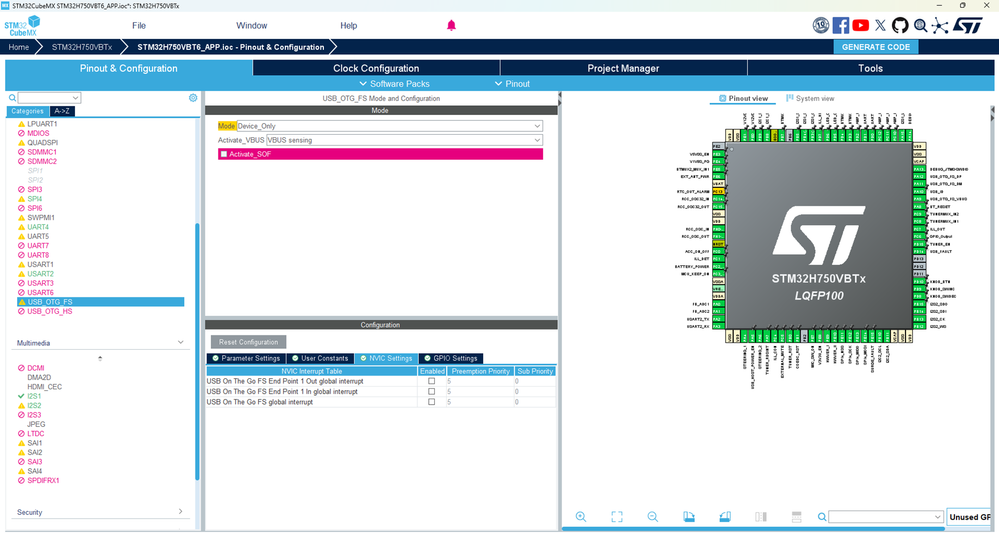The height and width of the screenshot is (537, 999).
Task: Select LTDC in the Multimedia list
Action: pos(36,434)
